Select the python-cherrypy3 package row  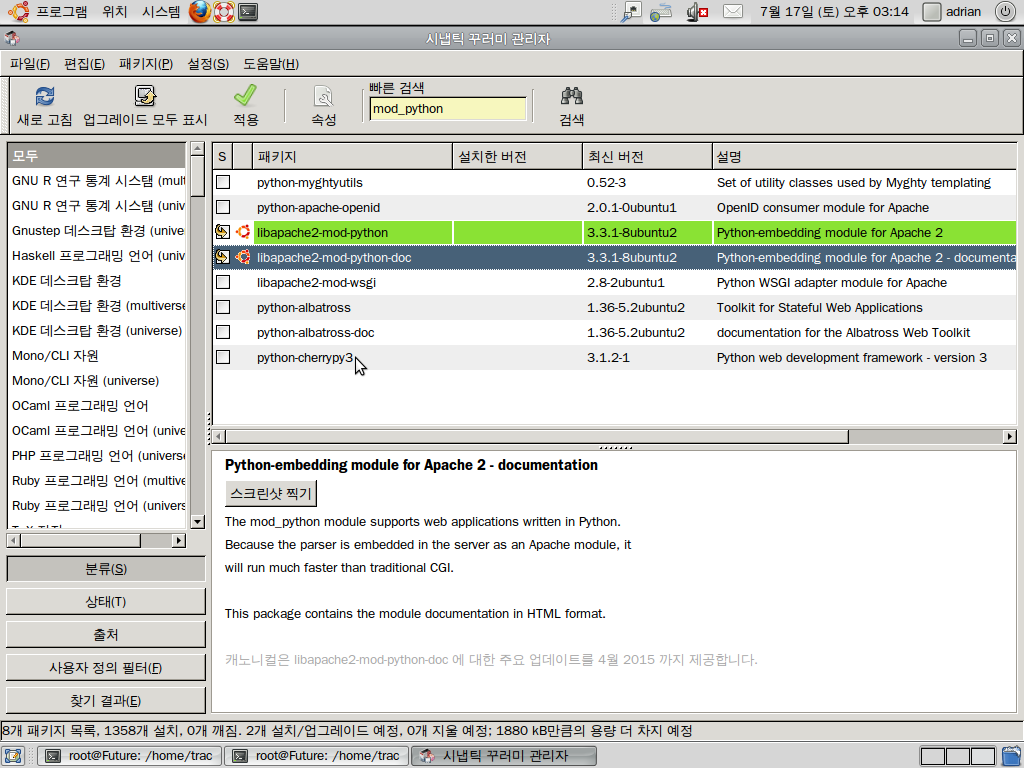pyautogui.click(x=615, y=357)
